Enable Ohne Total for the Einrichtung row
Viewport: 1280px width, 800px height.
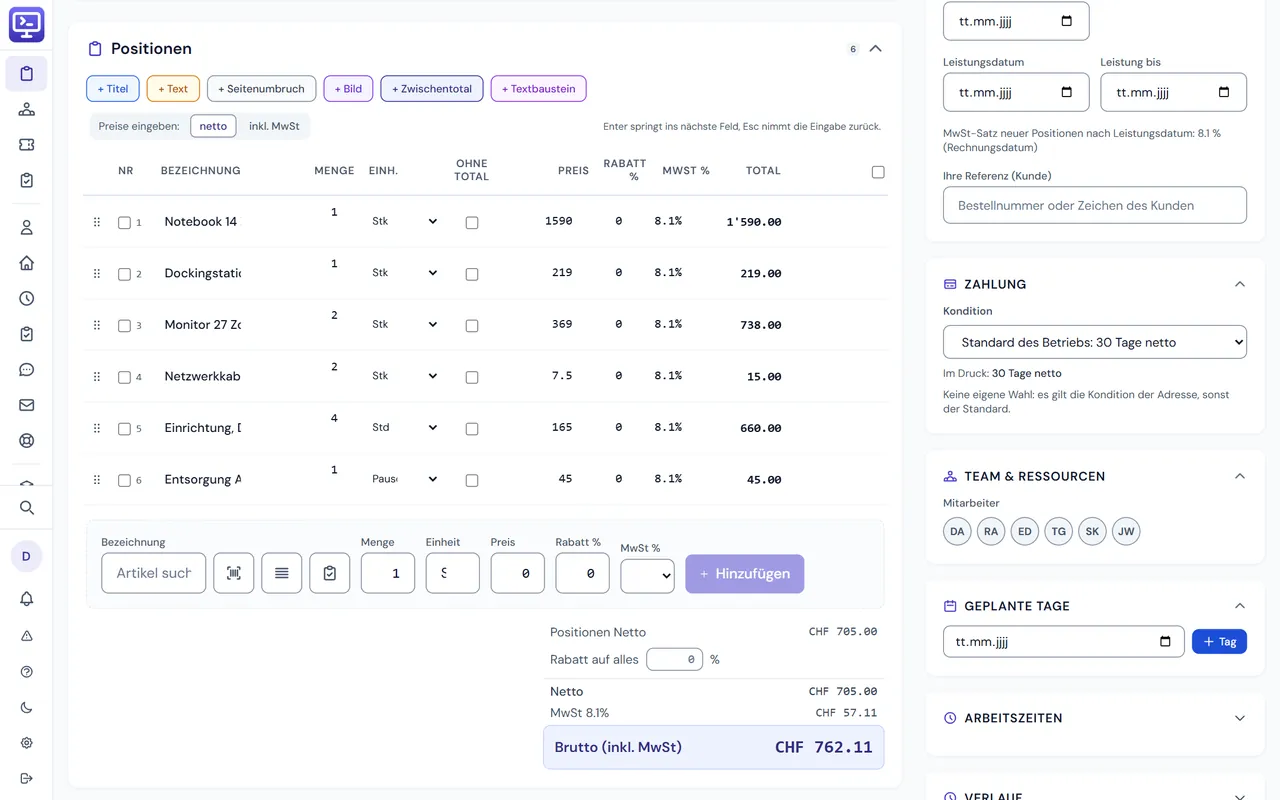(472, 429)
